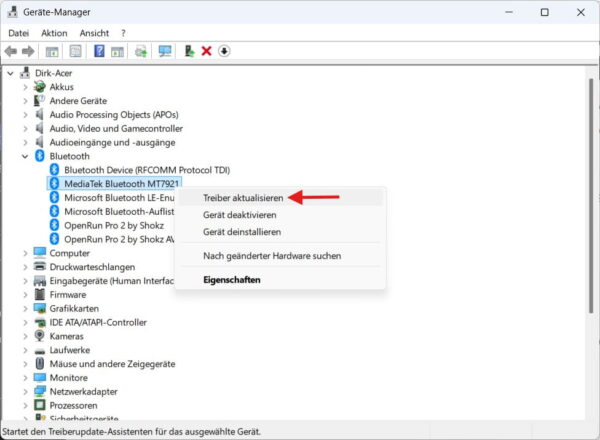Open the Properties sheet toolbar icon
600x440 pixels.
pos(75,51)
